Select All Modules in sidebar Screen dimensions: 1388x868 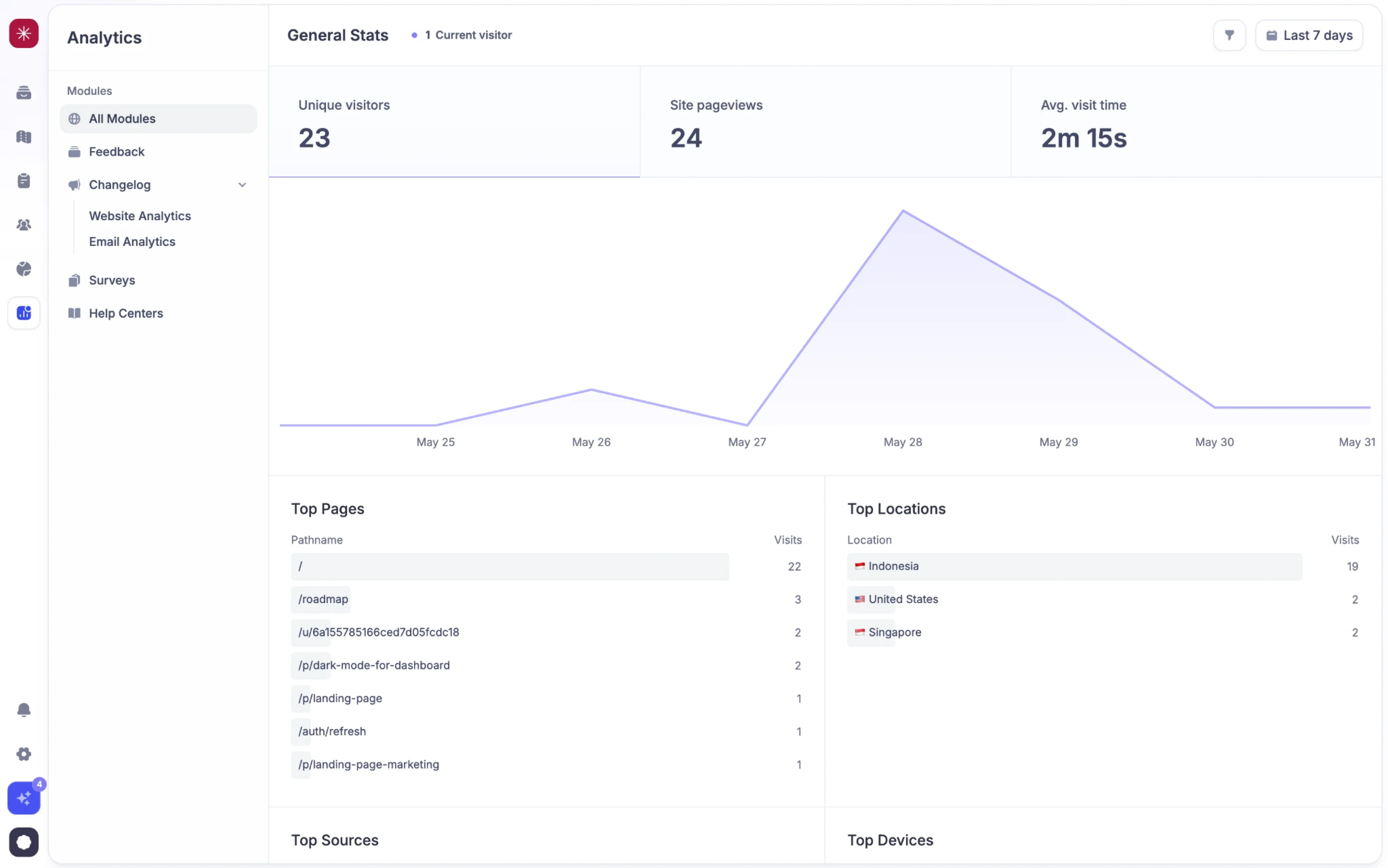(158, 119)
